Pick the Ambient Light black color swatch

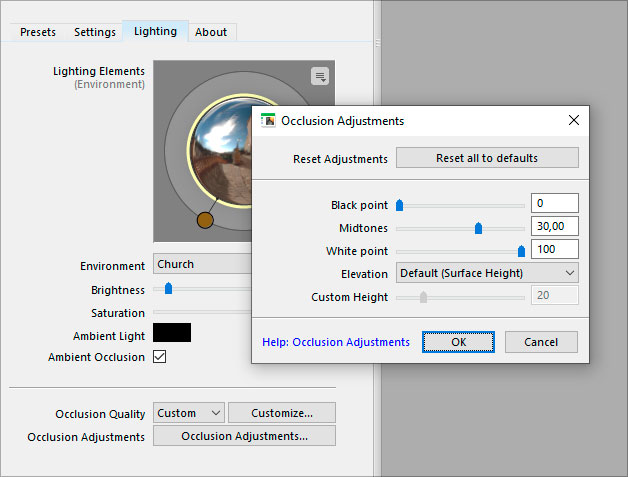(x=172, y=333)
